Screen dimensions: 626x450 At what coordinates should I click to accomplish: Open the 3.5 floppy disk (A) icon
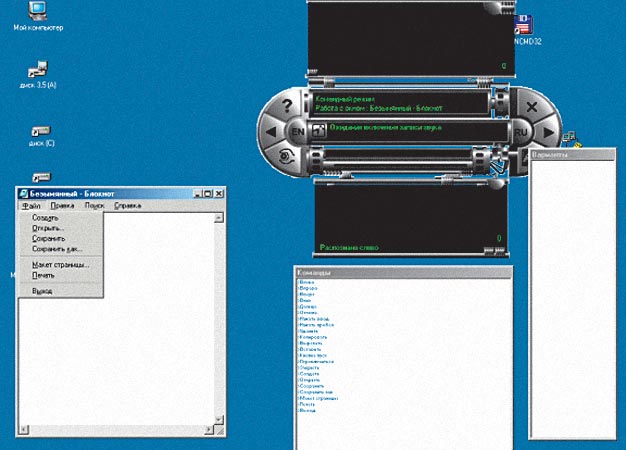click(37, 71)
